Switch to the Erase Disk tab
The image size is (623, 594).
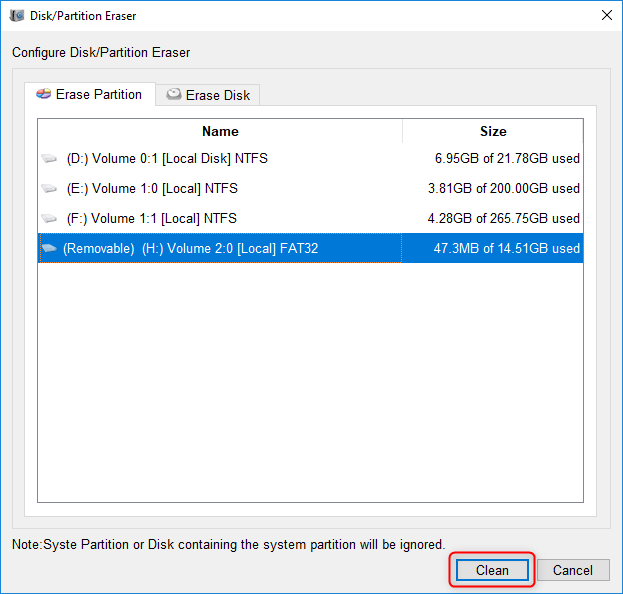pyautogui.click(x=209, y=95)
